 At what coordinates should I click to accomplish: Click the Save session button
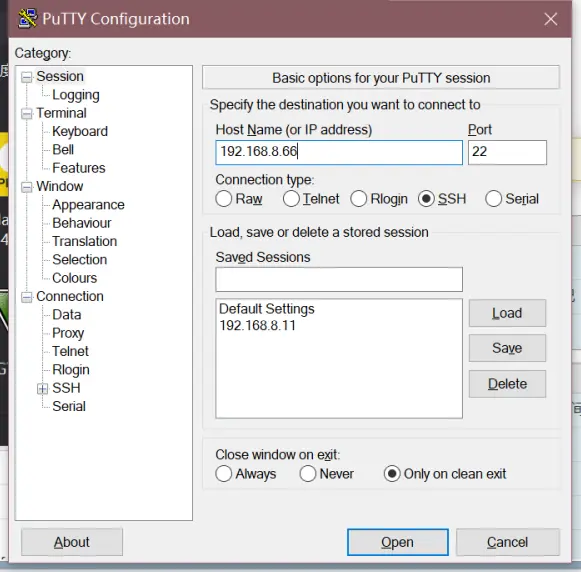click(x=507, y=348)
